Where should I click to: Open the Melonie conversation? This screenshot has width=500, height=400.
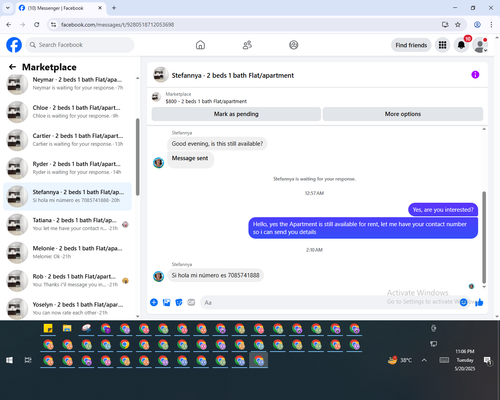pyautogui.click(x=67, y=252)
